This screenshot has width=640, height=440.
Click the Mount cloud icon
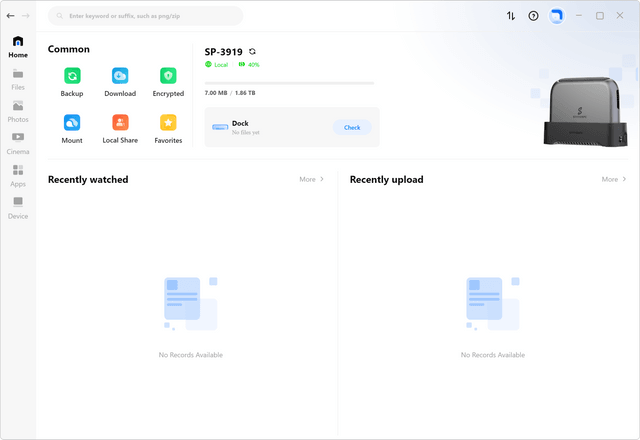tap(72, 122)
